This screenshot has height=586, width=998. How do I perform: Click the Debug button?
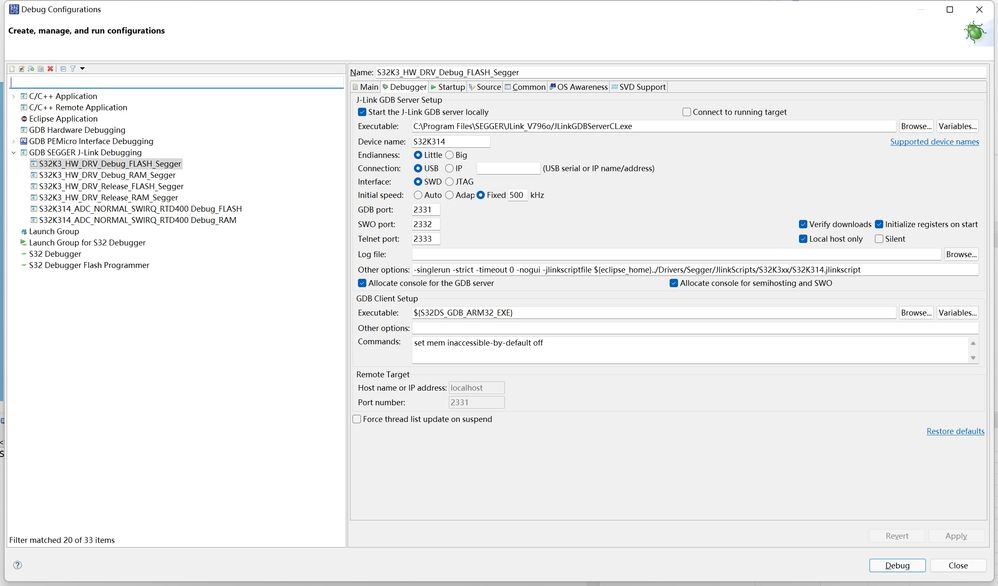click(x=897, y=565)
